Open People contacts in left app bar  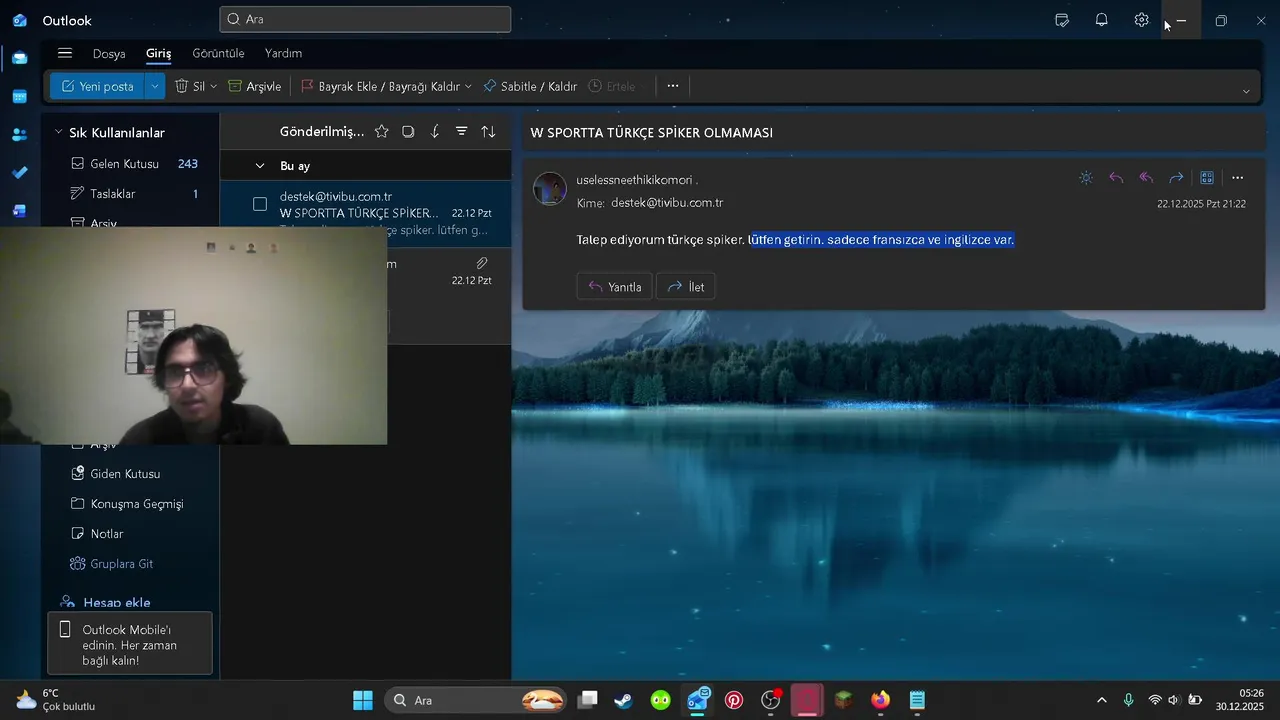[x=19, y=135]
